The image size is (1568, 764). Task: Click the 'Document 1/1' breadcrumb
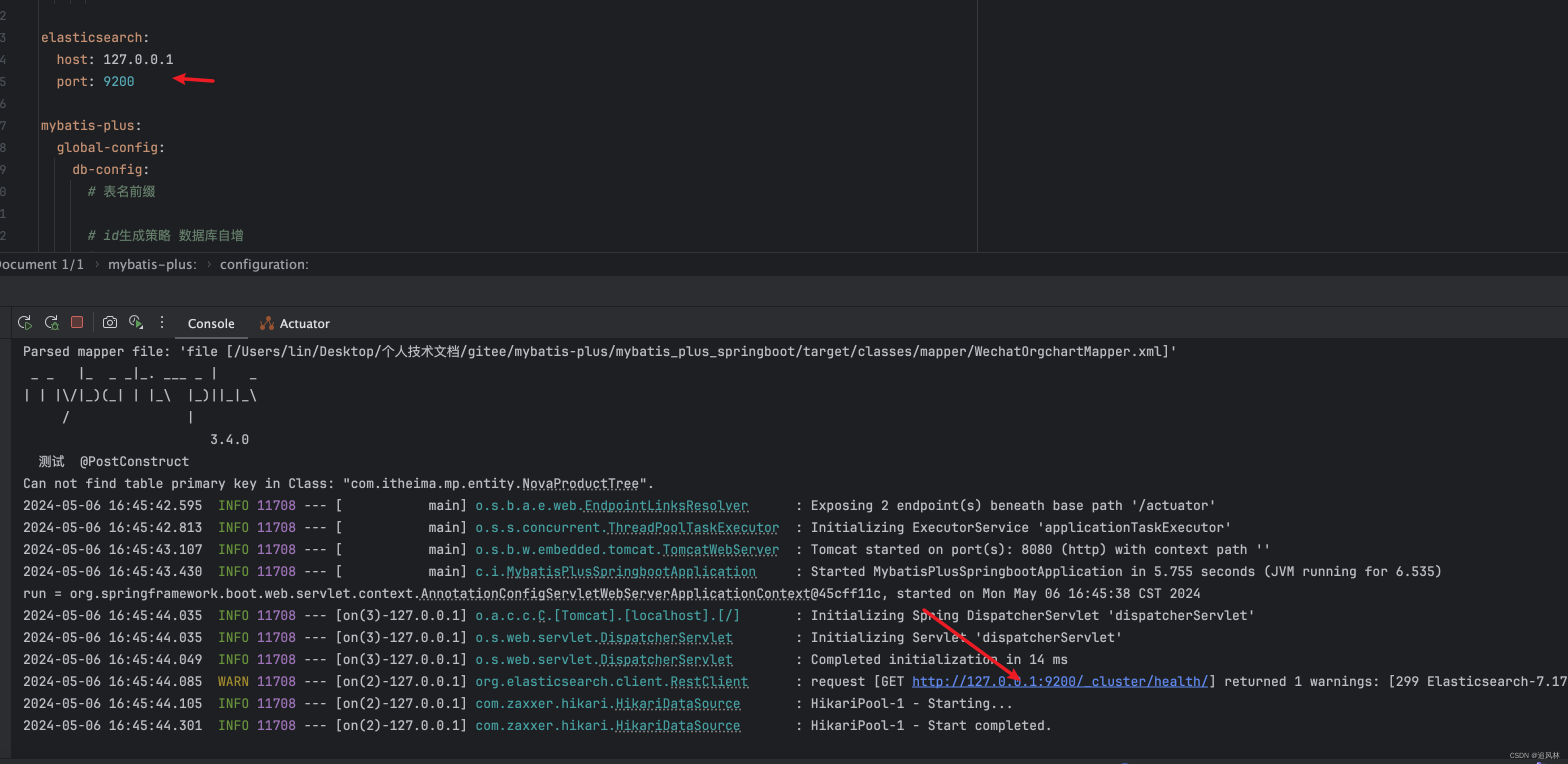tap(41, 264)
